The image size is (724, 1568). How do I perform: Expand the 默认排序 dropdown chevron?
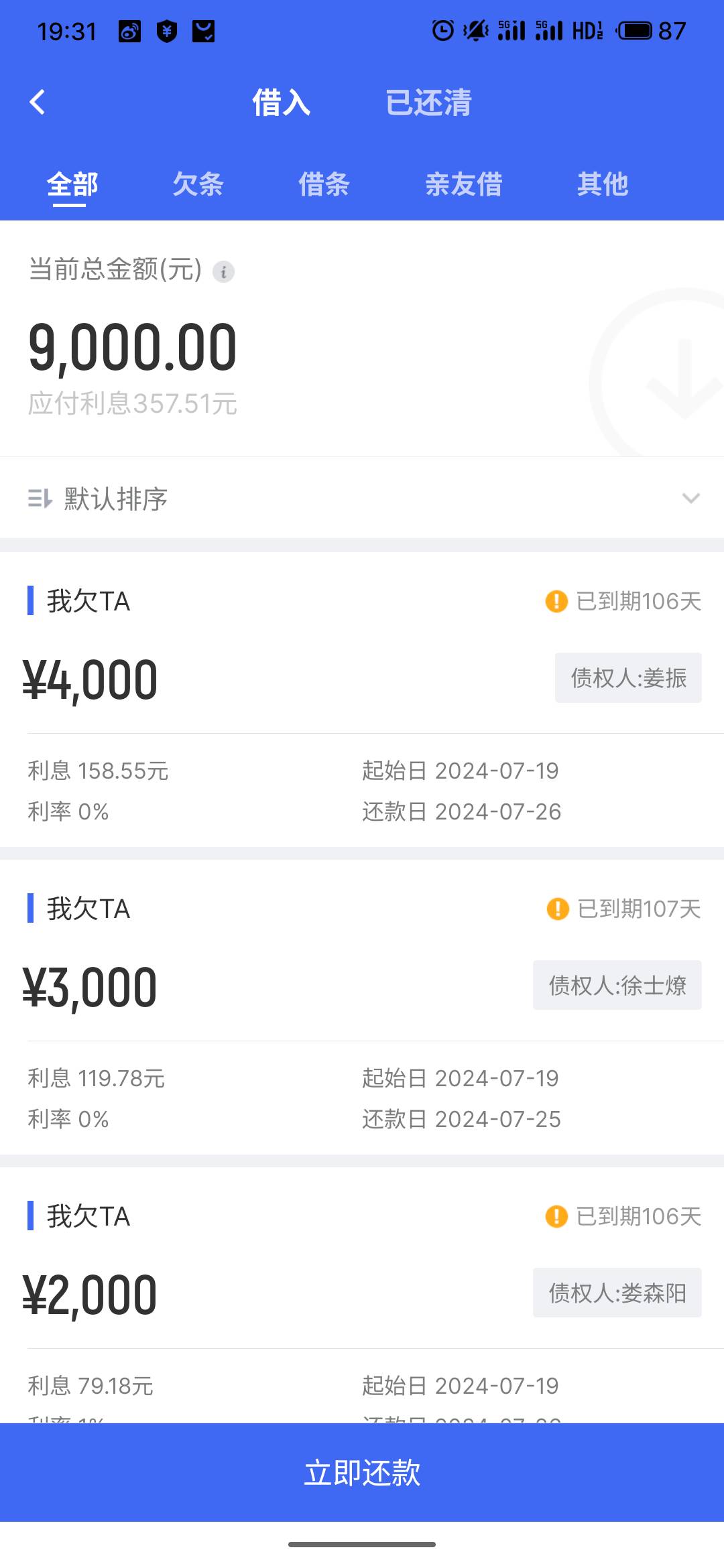click(690, 499)
